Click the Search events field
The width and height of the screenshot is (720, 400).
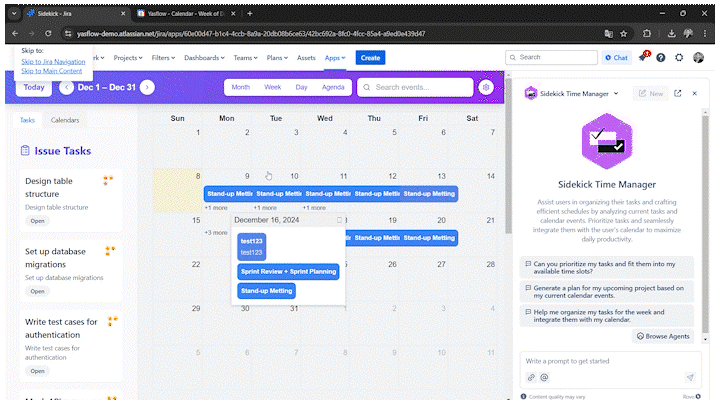(x=415, y=87)
